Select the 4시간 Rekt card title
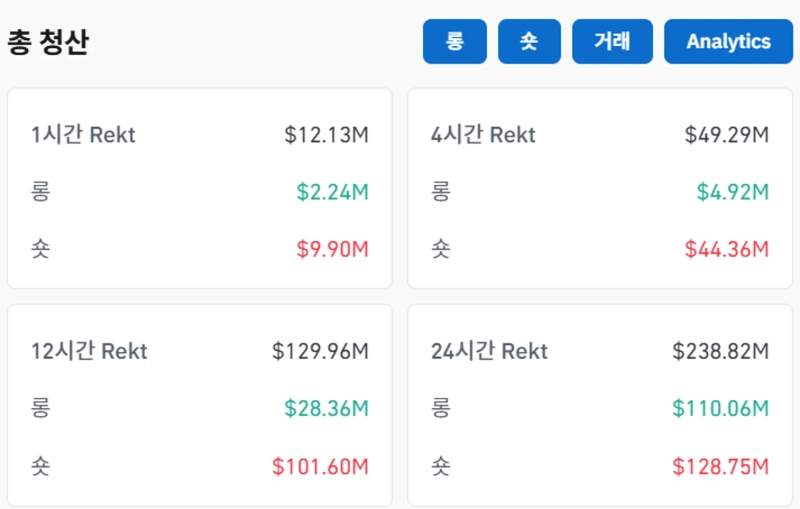Image resolution: width=800 pixels, height=509 pixels. tap(483, 135)
